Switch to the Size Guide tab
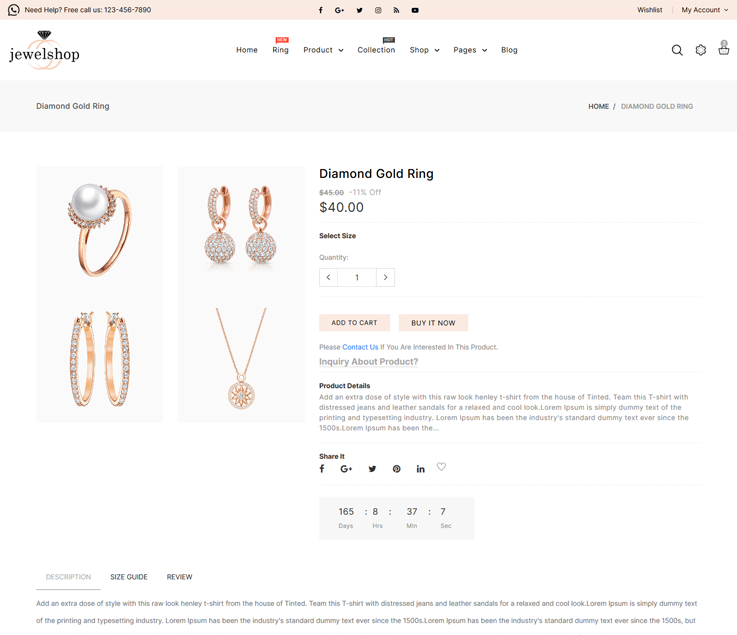Image resolution: width=737 pixels, height=635 pixels. coord(129,577)
